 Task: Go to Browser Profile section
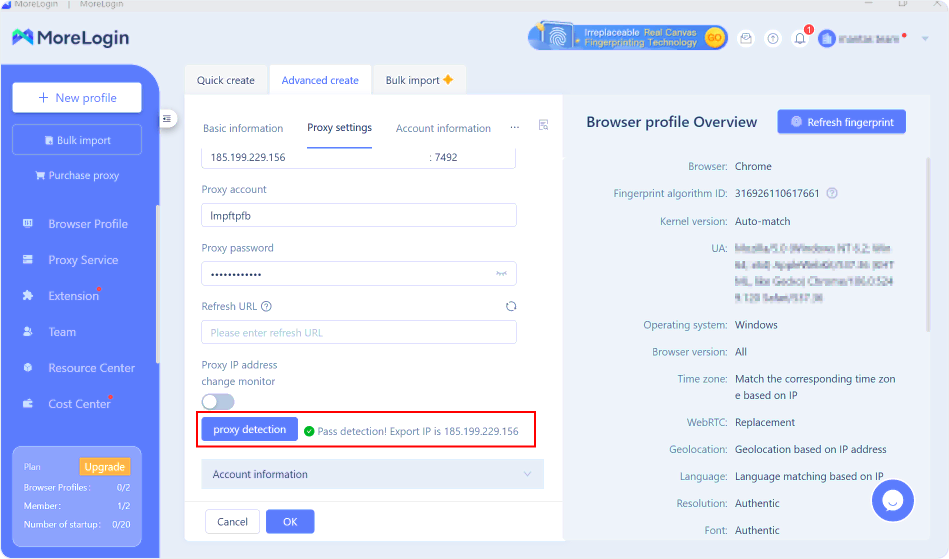[88, 224]
